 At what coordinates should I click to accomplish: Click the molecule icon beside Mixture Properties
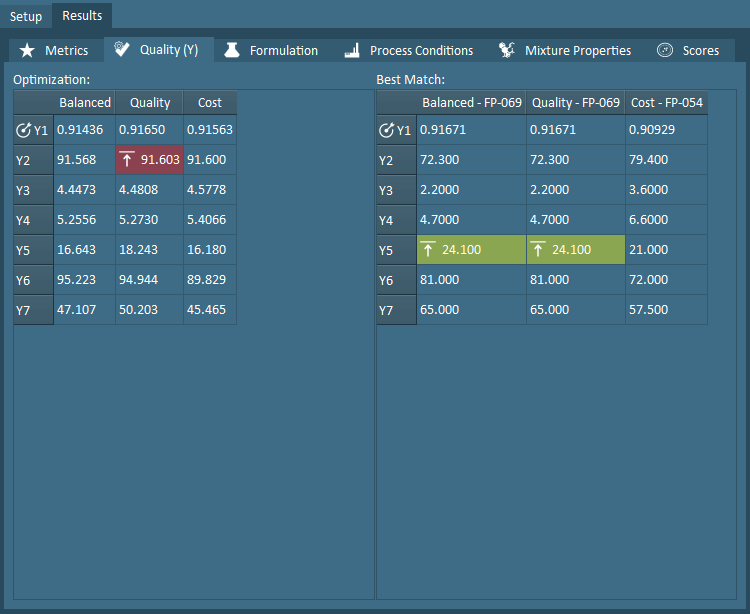(507, 50)
